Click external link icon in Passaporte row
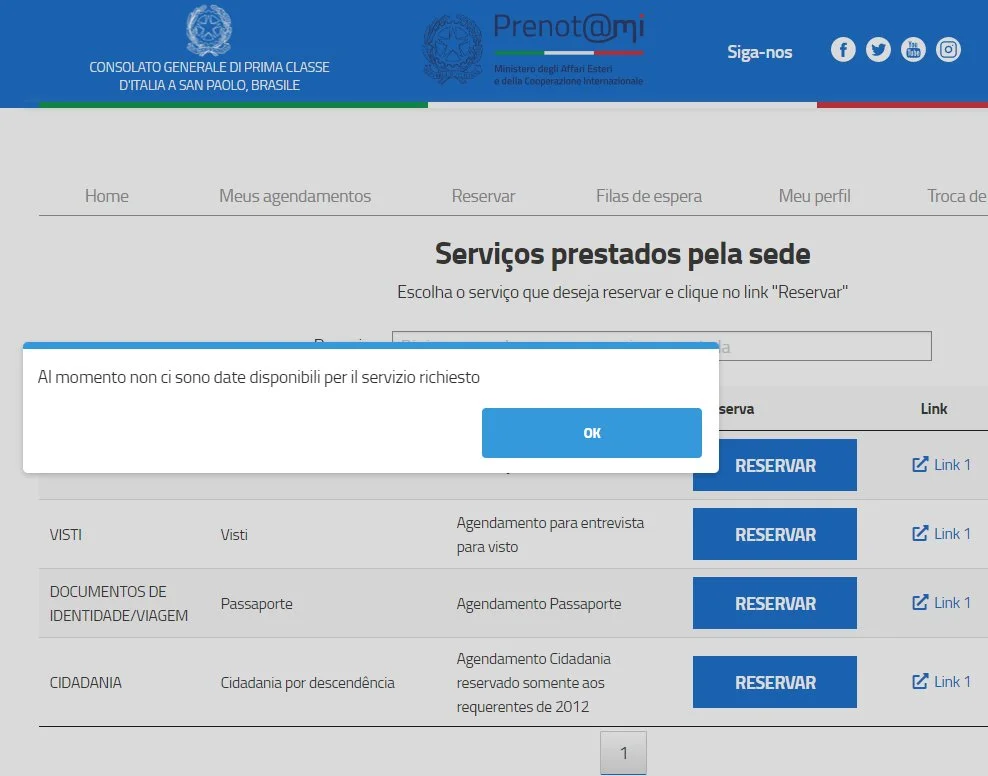The image size is (988, 776). click(x=920, y=603)
